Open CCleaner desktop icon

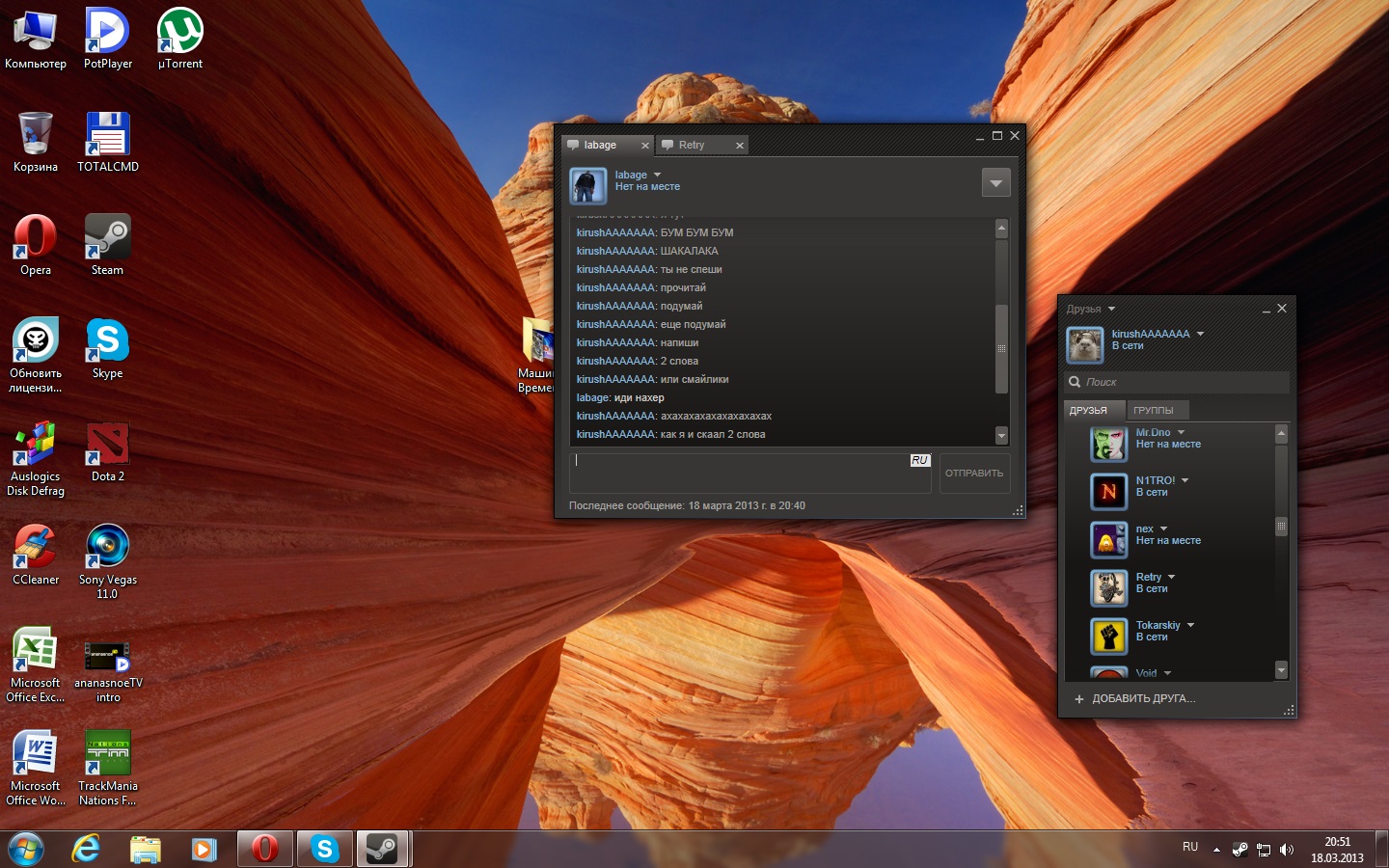pyautogui.click(x=36, y=549)
